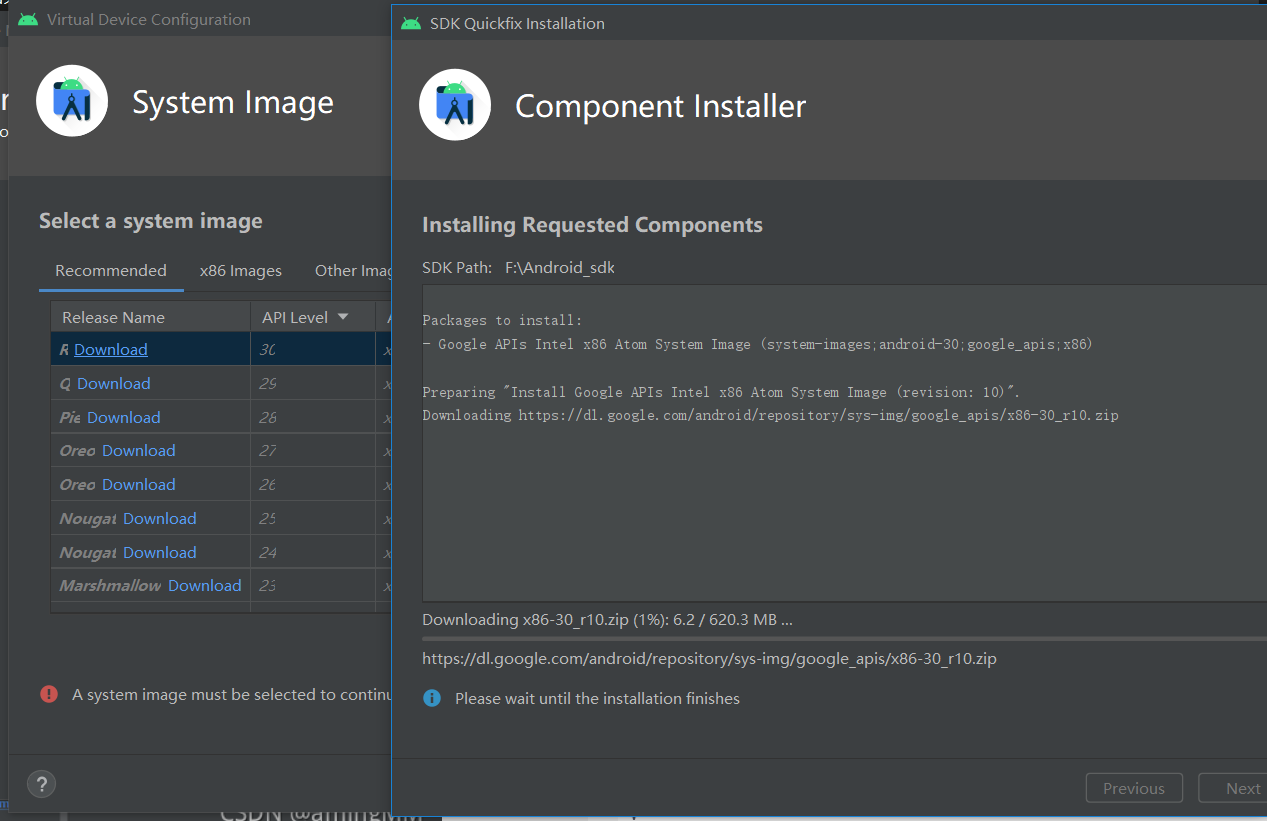Click the Android icon in the Virtual Device Configuration title

click(x=28, y=19)
